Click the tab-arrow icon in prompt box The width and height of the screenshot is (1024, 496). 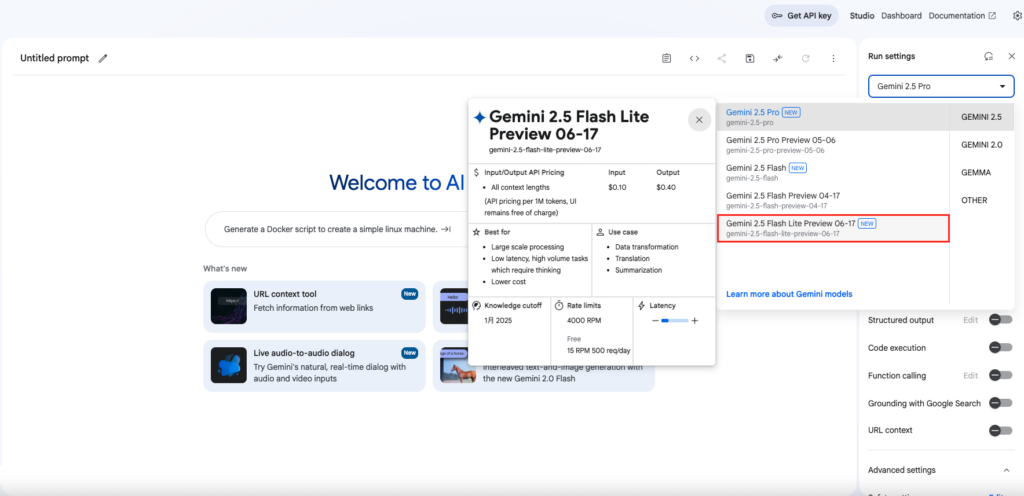[446, 229]
